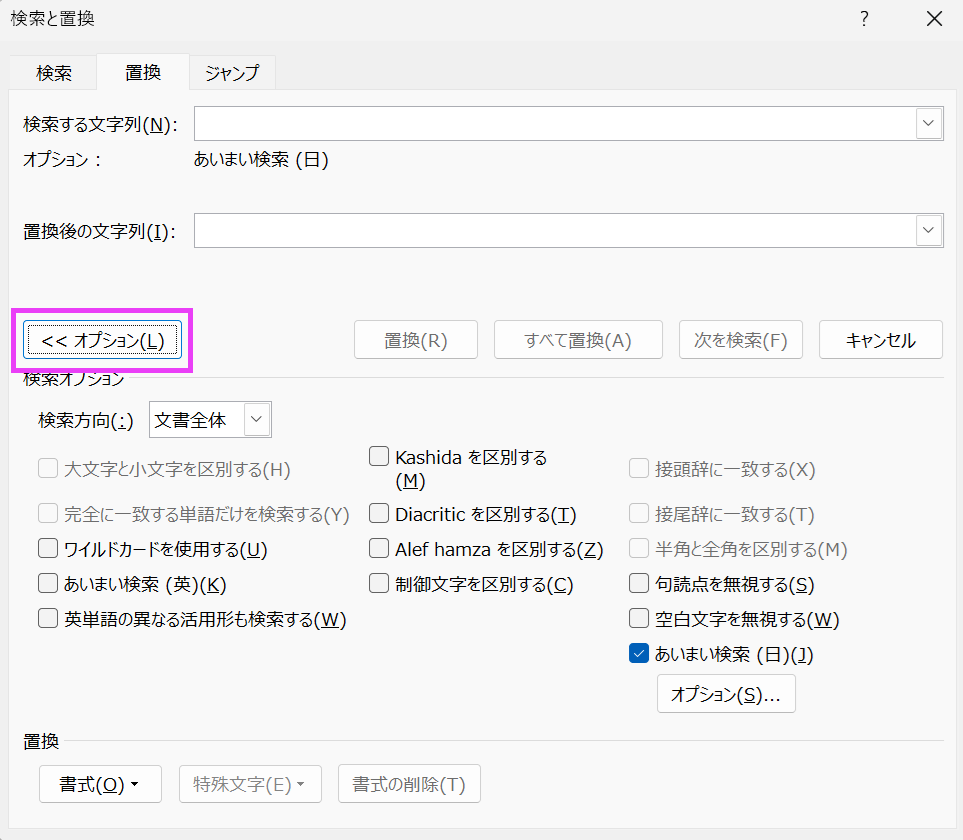963x840 pixels.
Task: Open the ジャンプ tab
Action: click(232, 73)
